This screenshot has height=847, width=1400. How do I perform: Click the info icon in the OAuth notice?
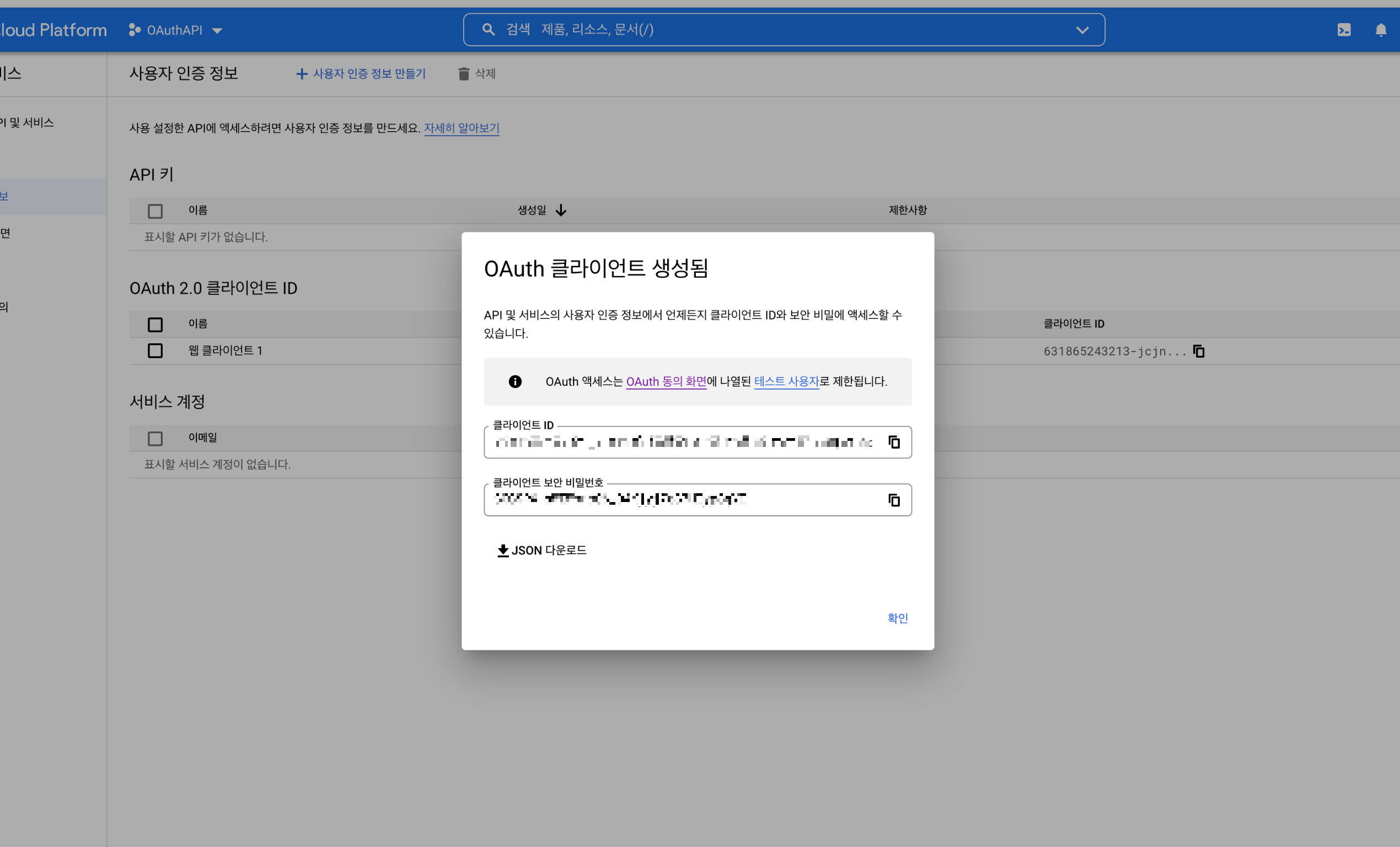(515, 381)
